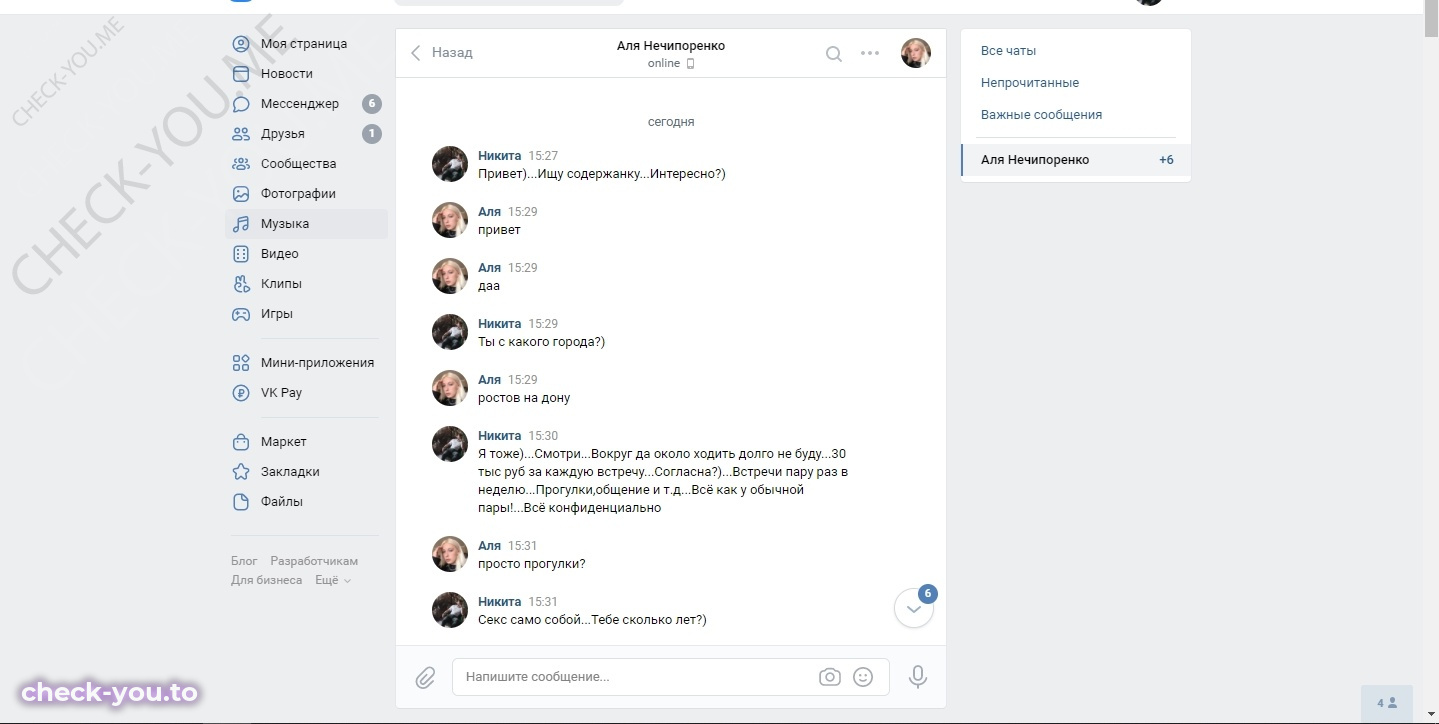Expand the Ещё footer dropdown
The height and width of the screenshot is (724, 1439).
(x=333, y=580)
